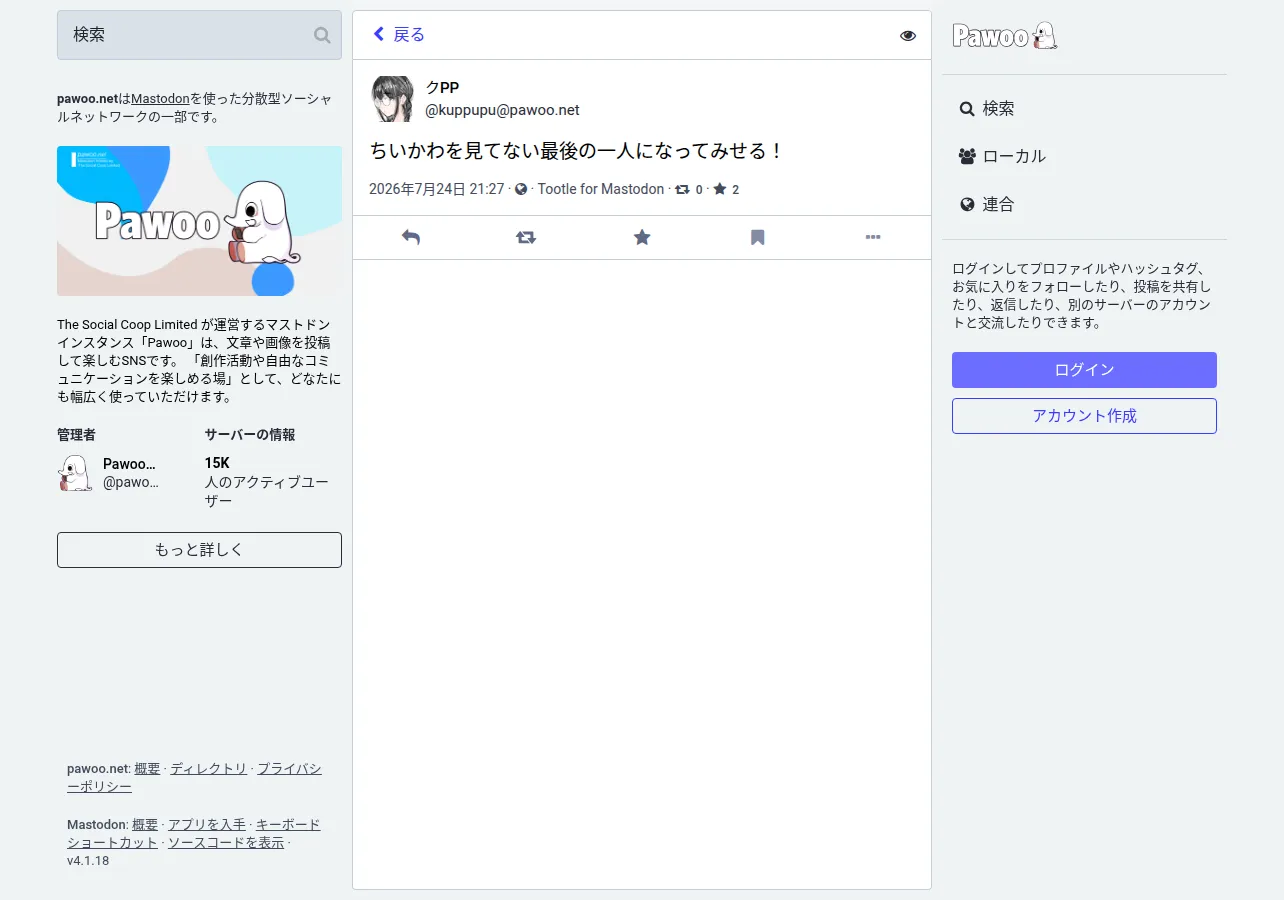Click the Pawoo banner image

pyautogui.click(x=199, y=221)
